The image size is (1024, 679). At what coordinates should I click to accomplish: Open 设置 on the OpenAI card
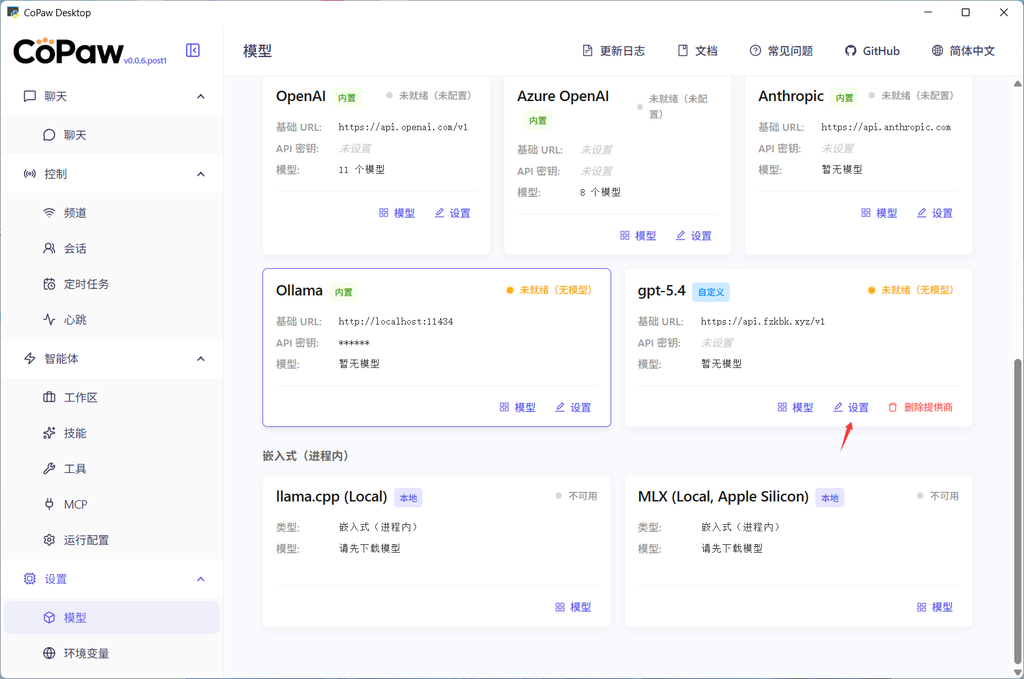(453, 213)
